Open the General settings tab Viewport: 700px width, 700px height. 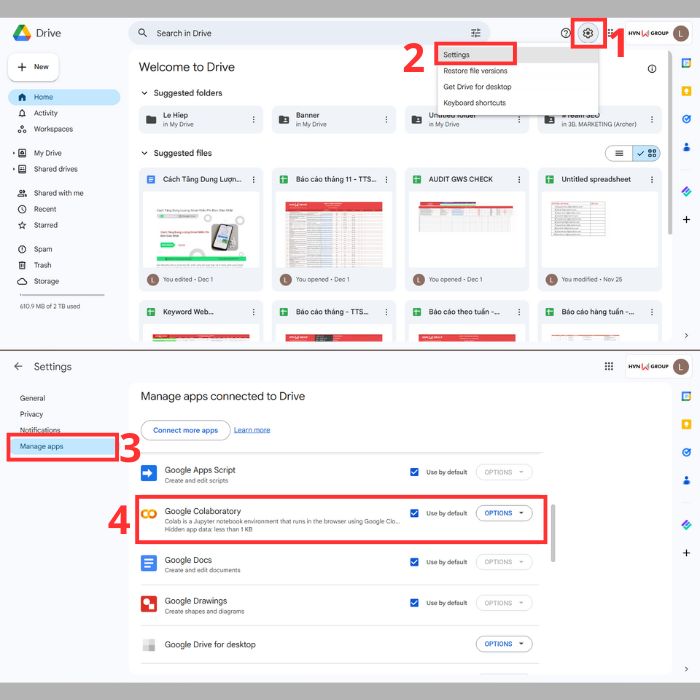coord(32,398)
